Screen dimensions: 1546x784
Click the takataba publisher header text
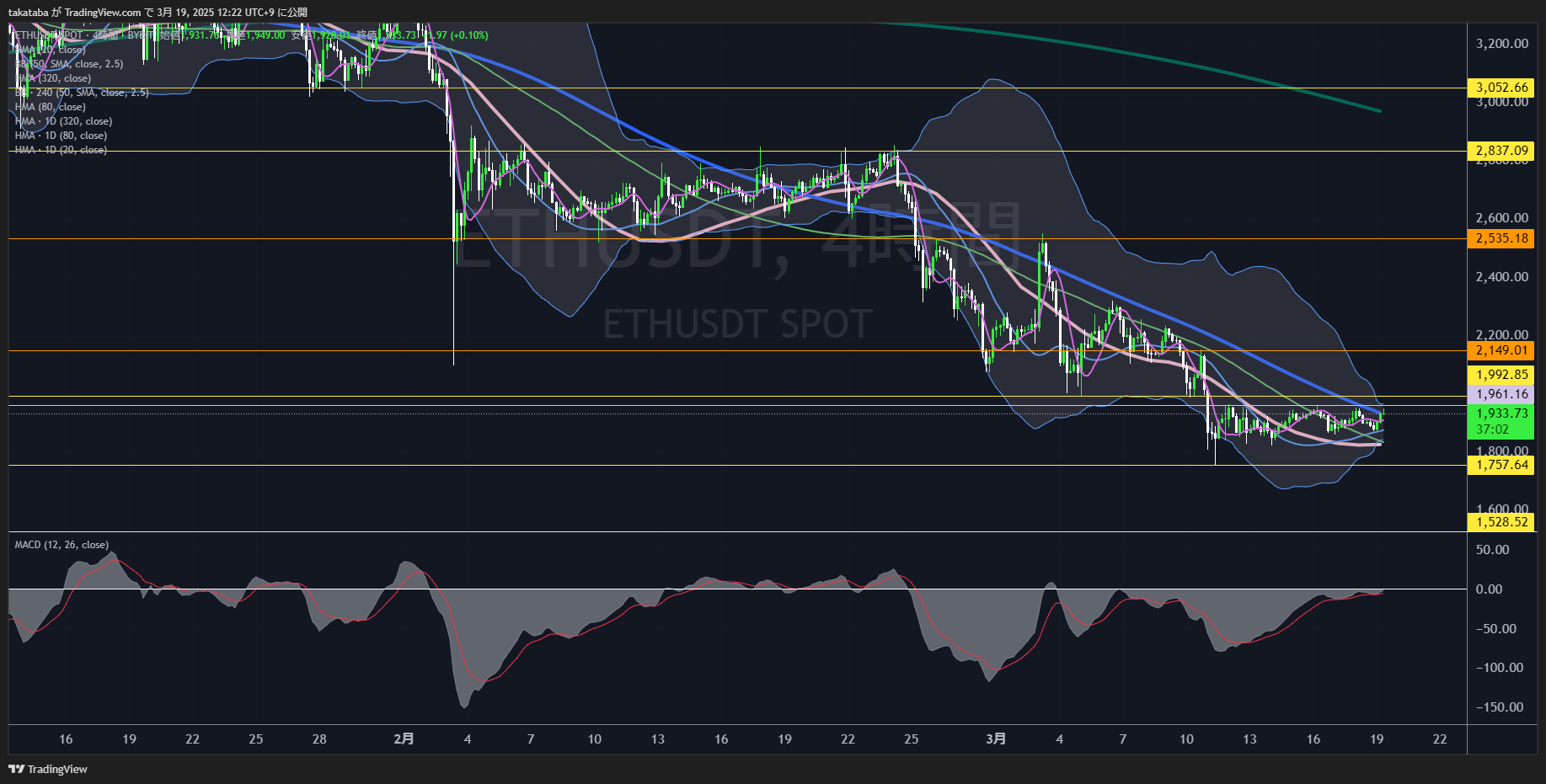click(29, 13)
